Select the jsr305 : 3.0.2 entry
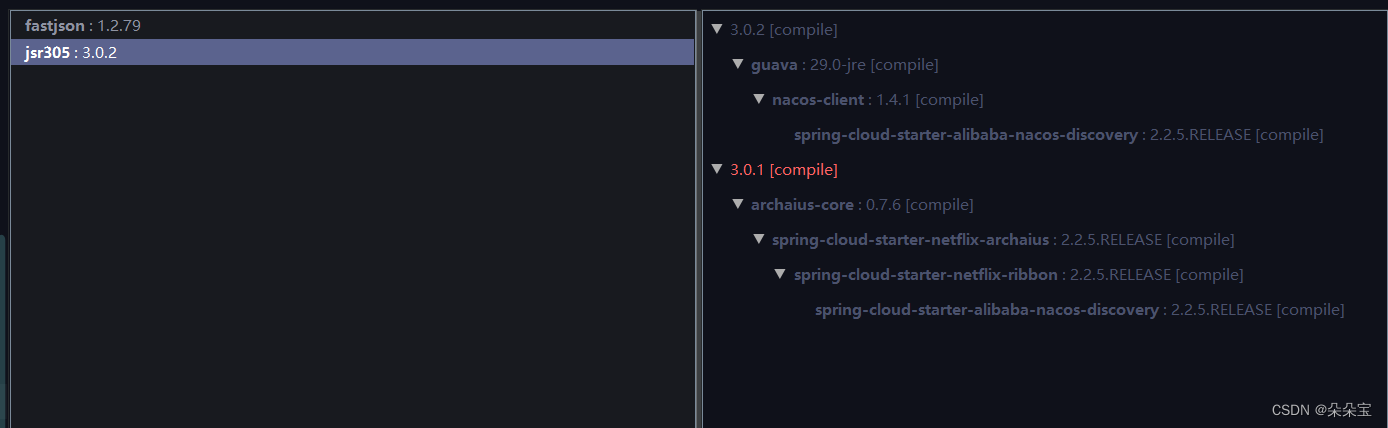The height and width of the screenshot is (428, 1388). click(x=352, y=52)
